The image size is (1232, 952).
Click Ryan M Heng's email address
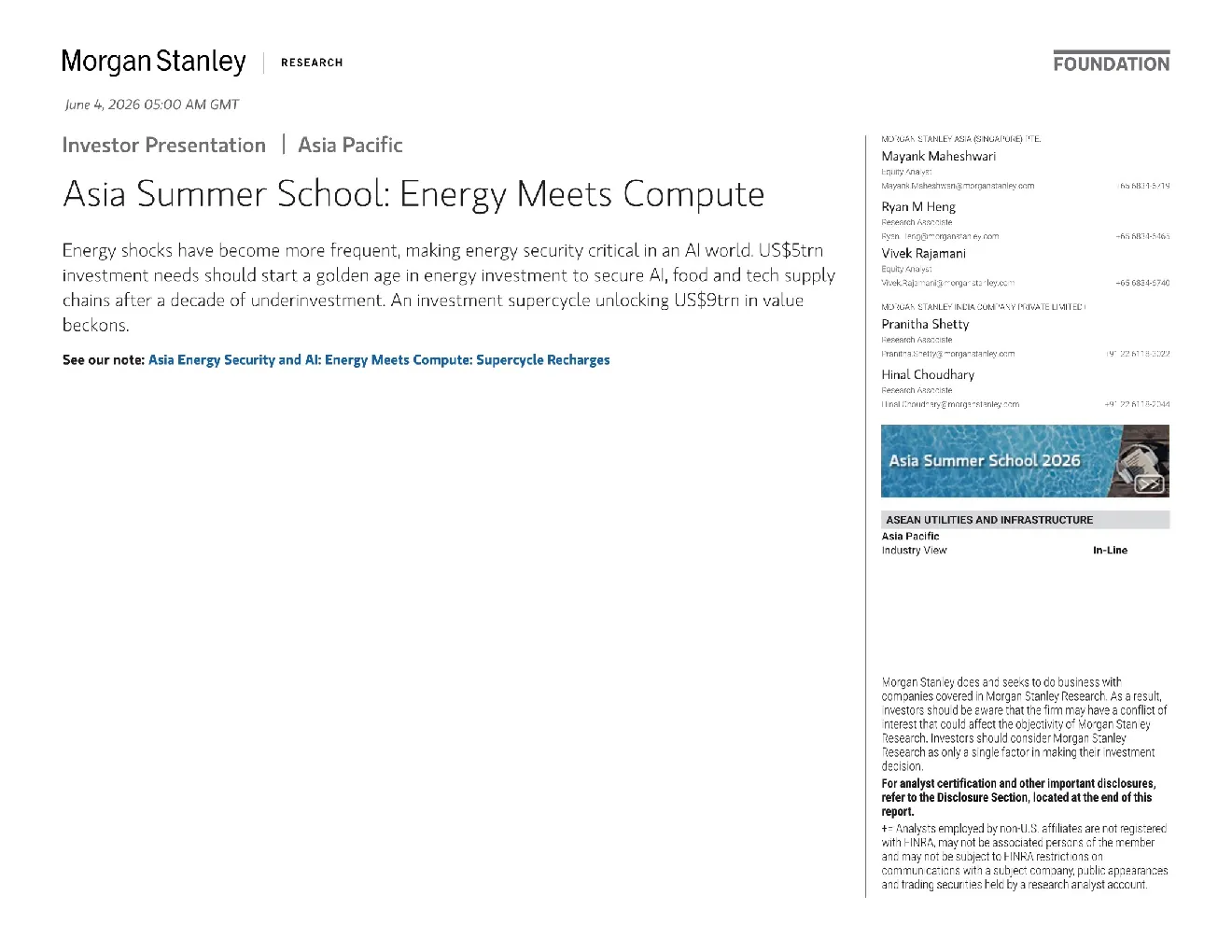pyautogui.click(x=940, y=236)
